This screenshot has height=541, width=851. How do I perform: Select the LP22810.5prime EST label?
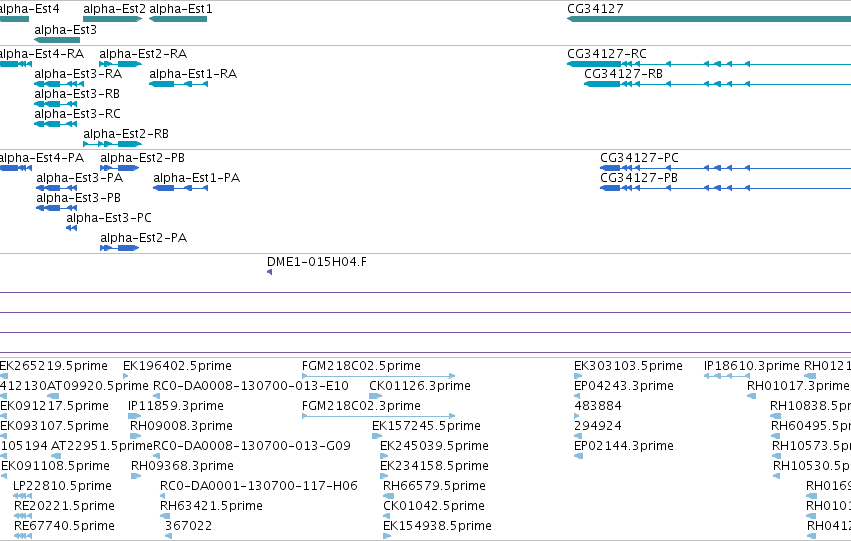(62, 486)
